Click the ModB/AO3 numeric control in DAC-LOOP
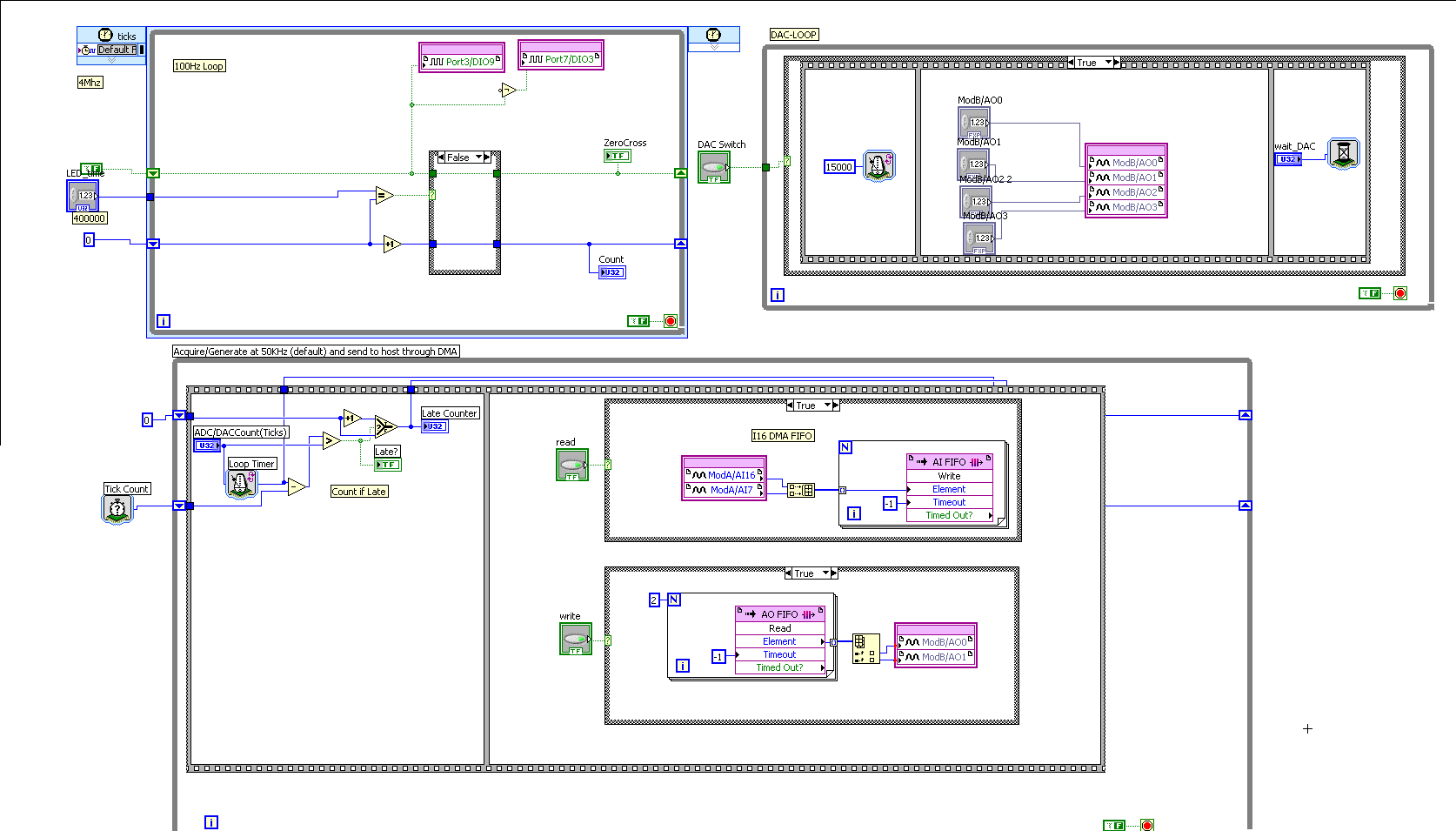The image size is (1456, 831). (x=979, y=238)
